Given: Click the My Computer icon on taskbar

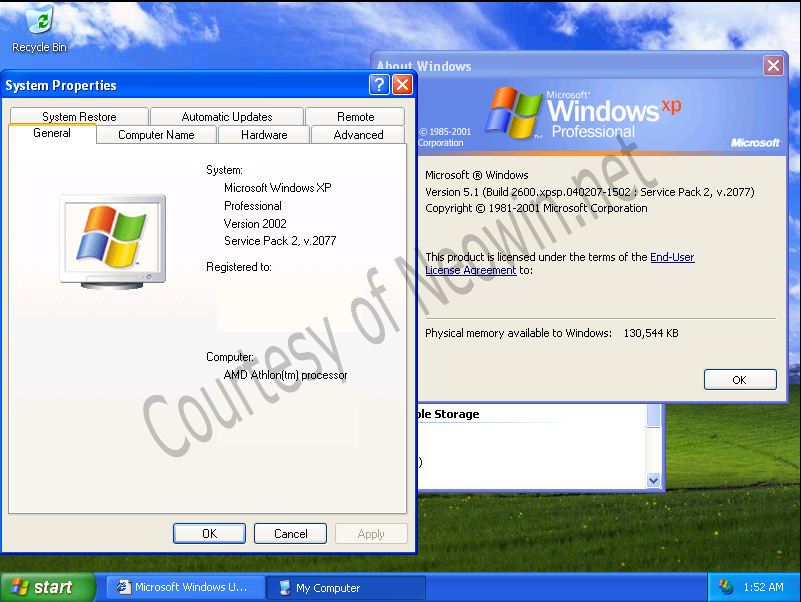Looking at the screenshot, I should [285, 588].
